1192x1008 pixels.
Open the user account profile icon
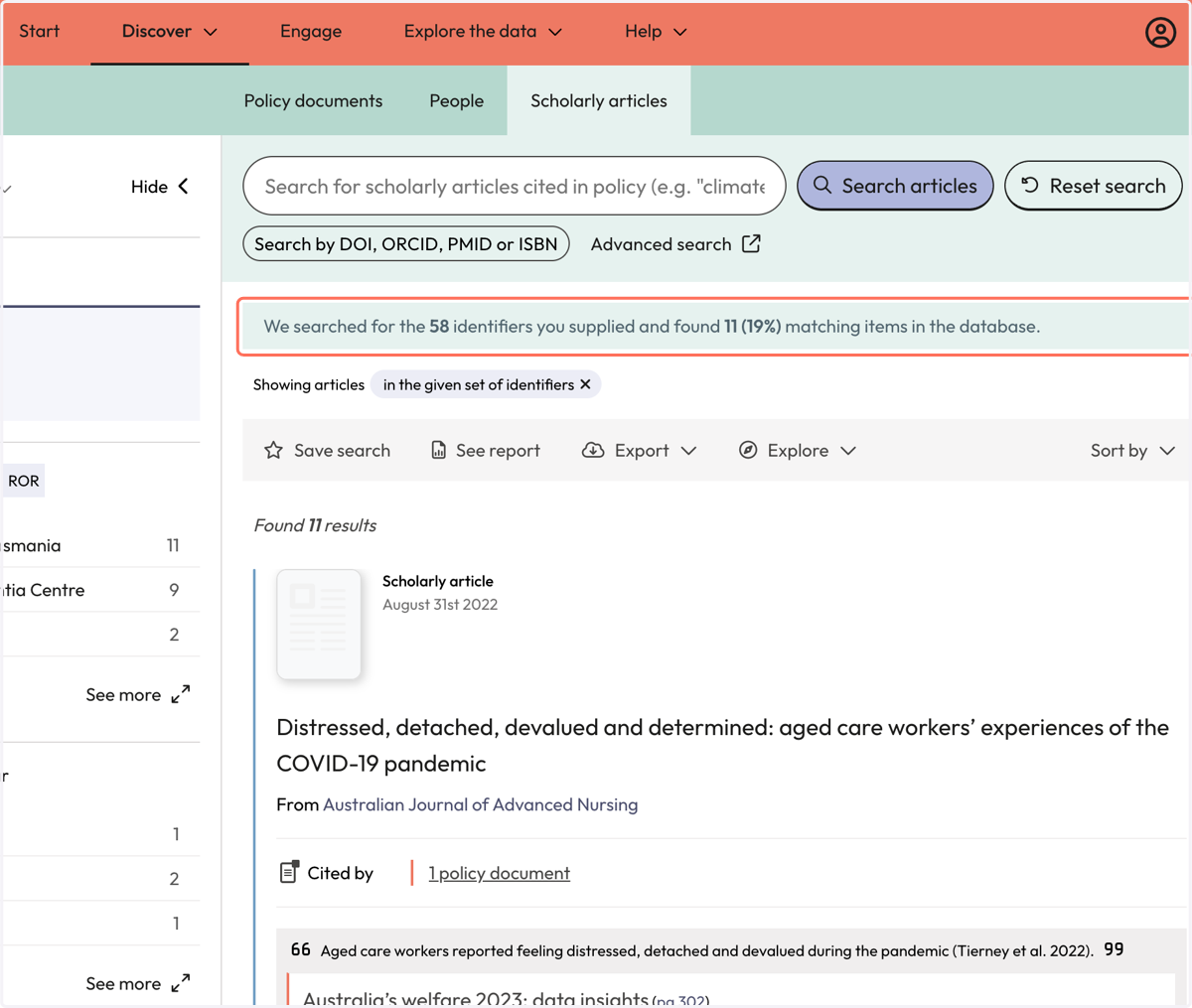[x=1160, y=32]
